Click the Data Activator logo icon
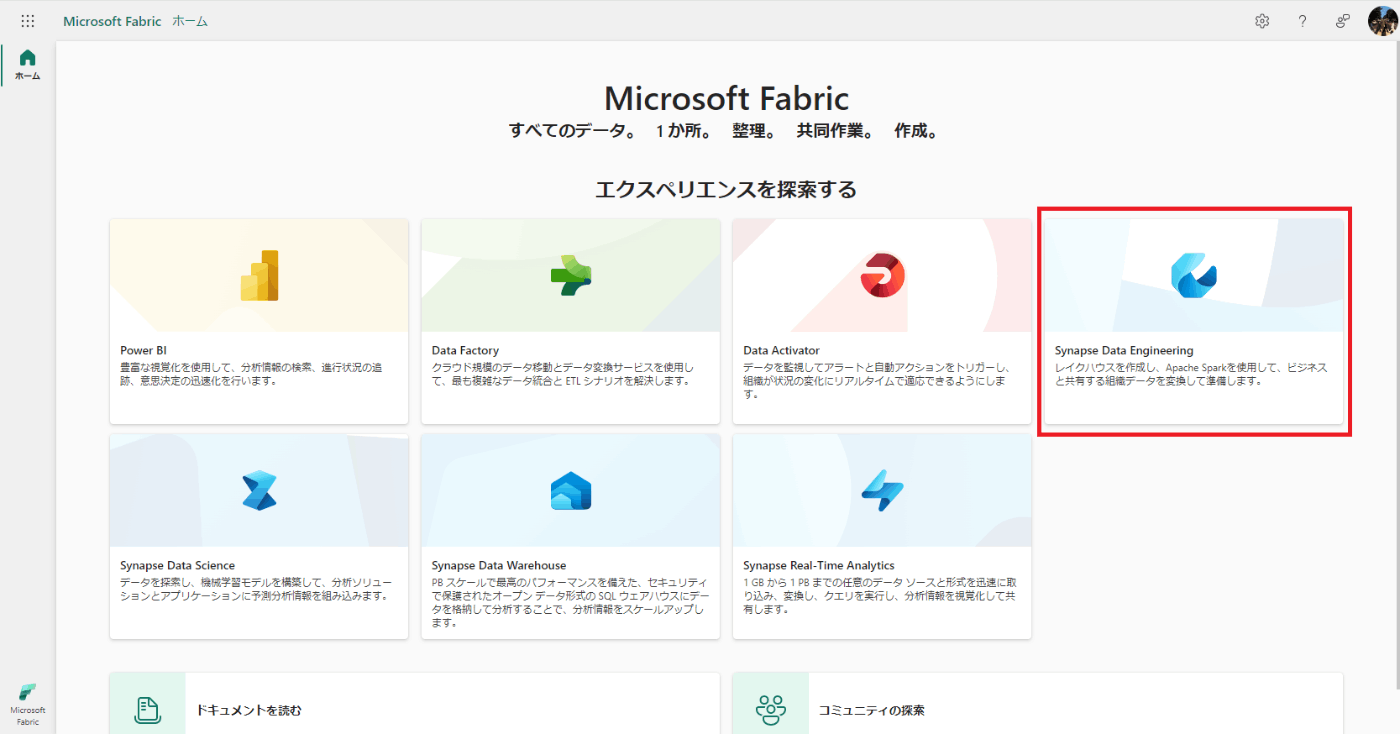This screenshot has height=734, width=1400. coord(882,275)
